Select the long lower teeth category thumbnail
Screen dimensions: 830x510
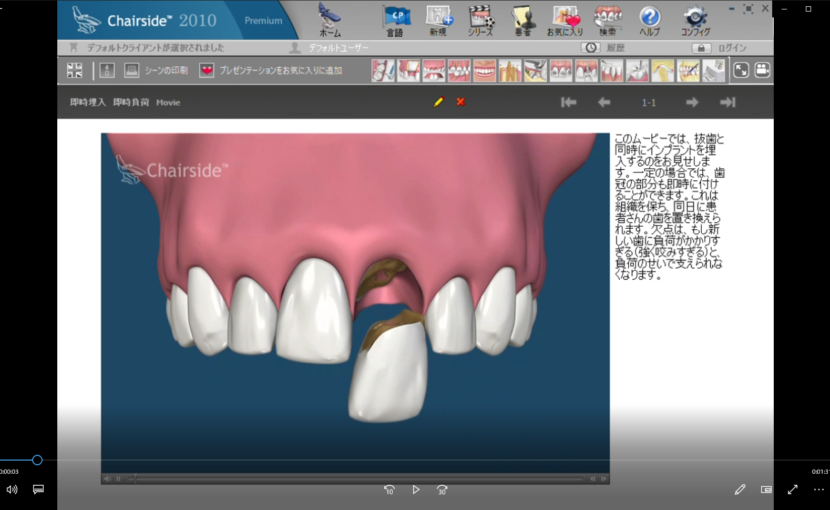(612, 70)
